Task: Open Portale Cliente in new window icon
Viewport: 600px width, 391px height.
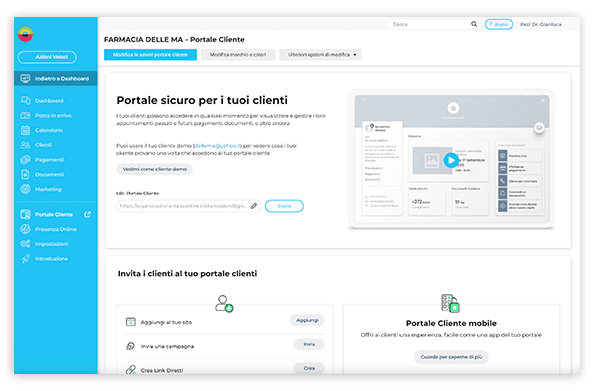Action: [x=87, y=214]
